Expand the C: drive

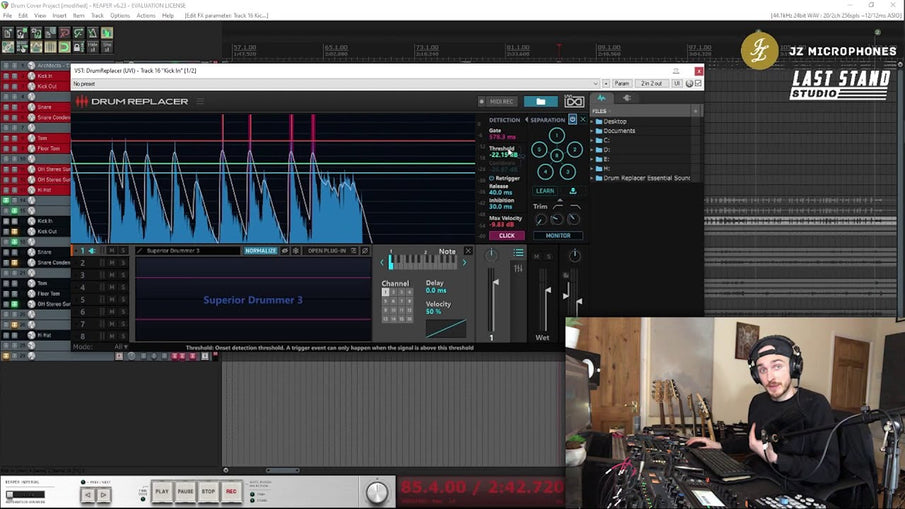tap(592, 140)
